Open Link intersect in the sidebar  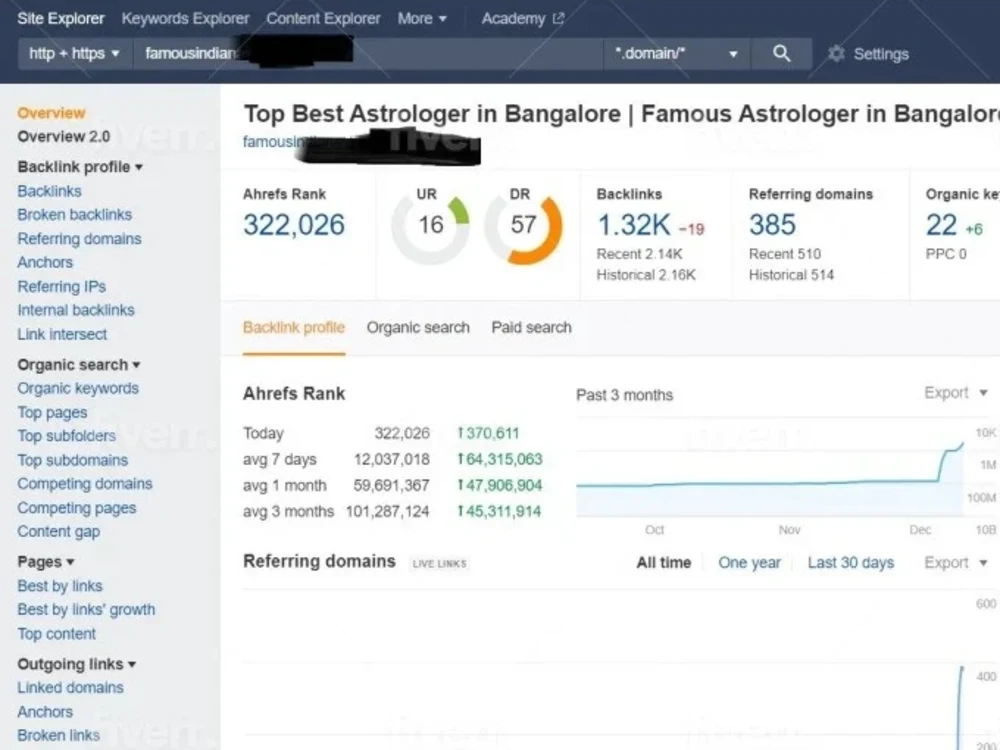click(62, 334)
